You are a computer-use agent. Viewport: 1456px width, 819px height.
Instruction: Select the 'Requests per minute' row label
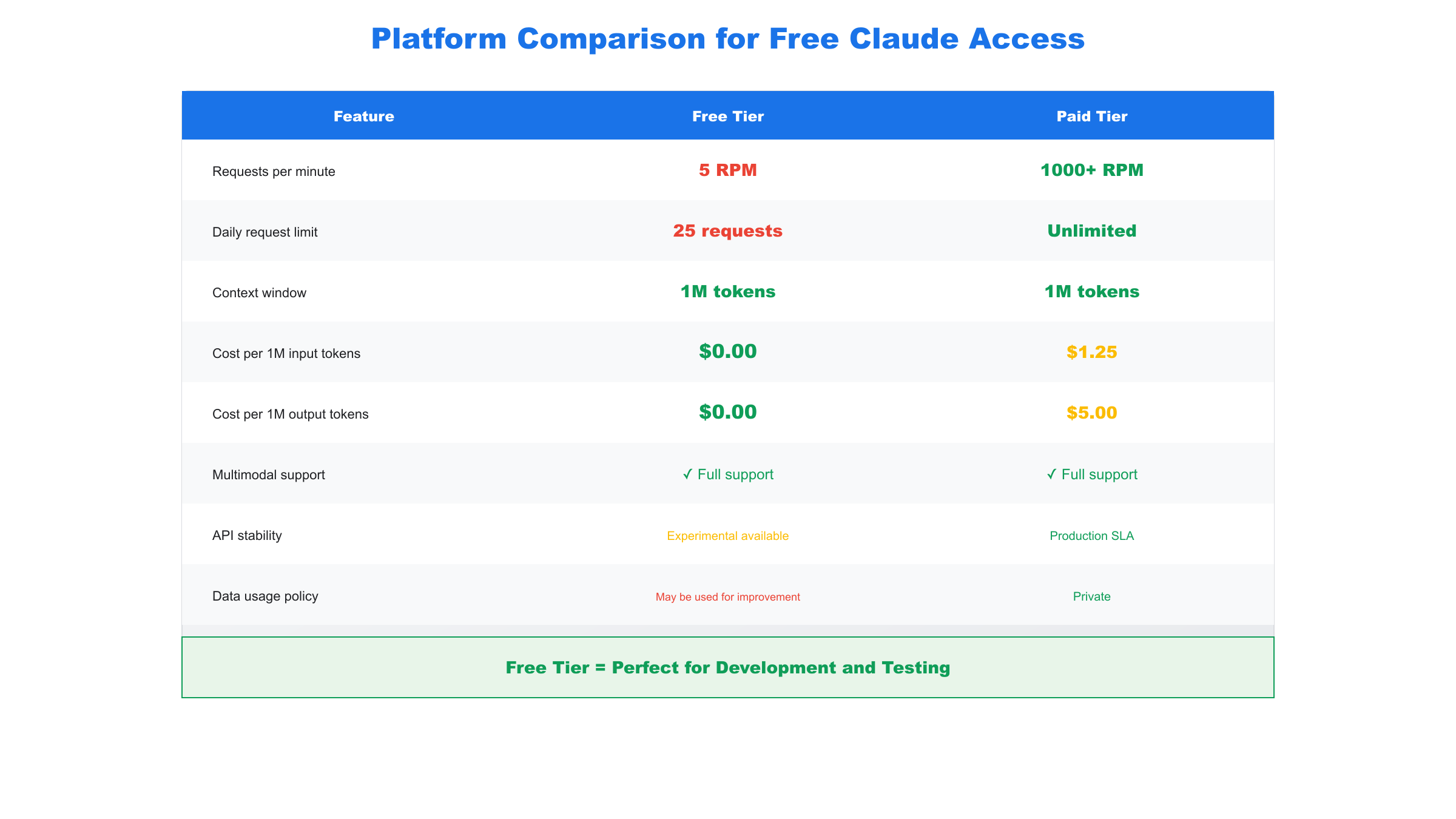coord(274,172)
